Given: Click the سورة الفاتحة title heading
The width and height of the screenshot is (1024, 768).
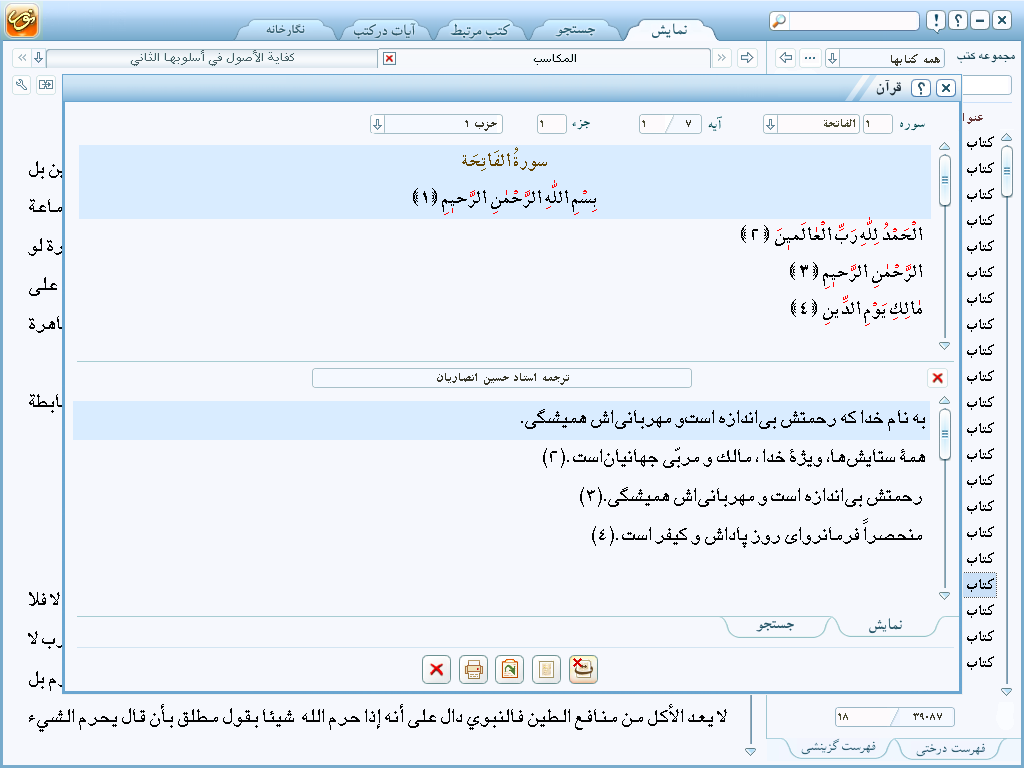Looking at the screenshot, I should point(505,161).
